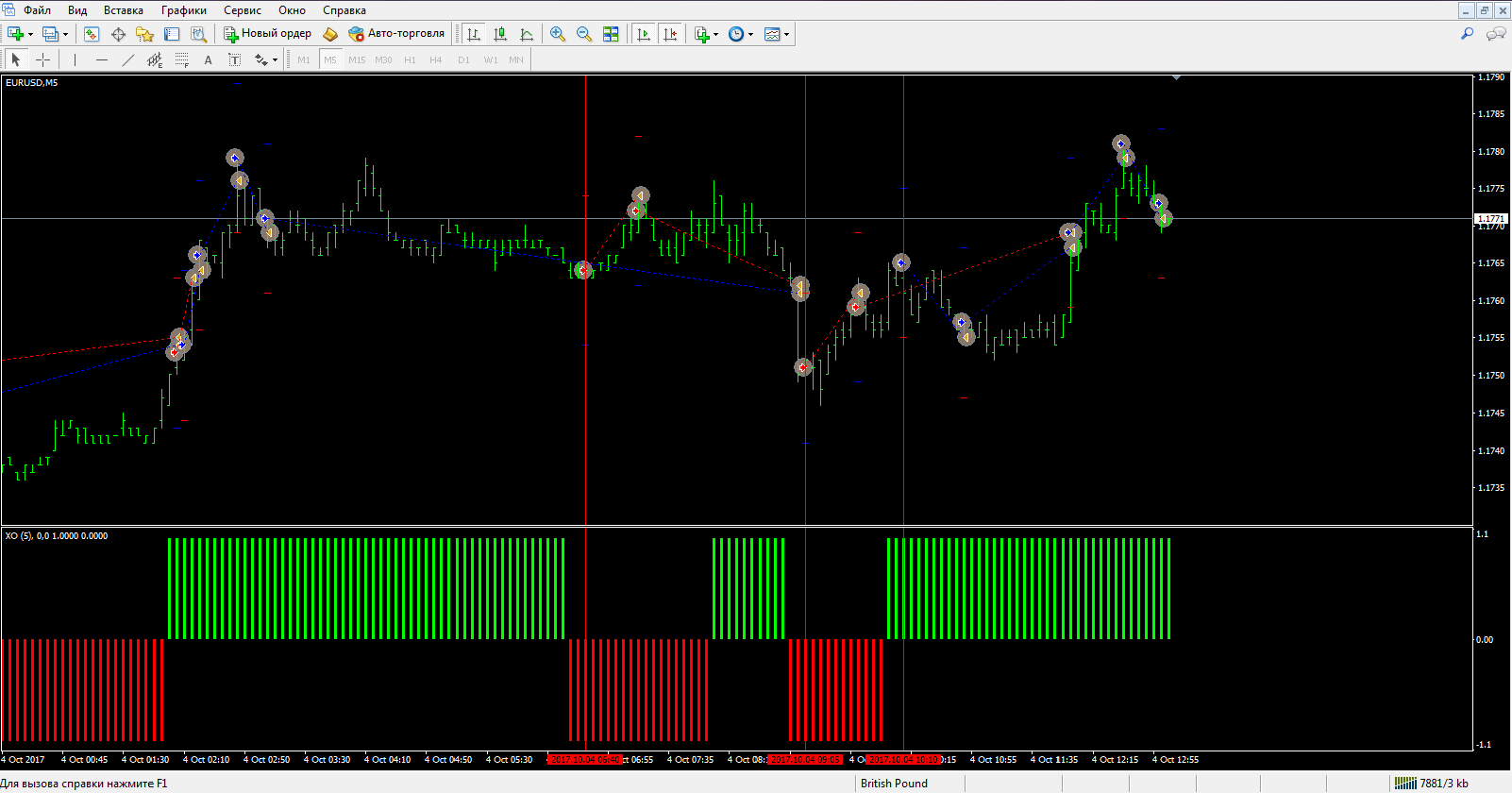
Task: Toggle the Авто-торговля button
Action: (396, 33)
